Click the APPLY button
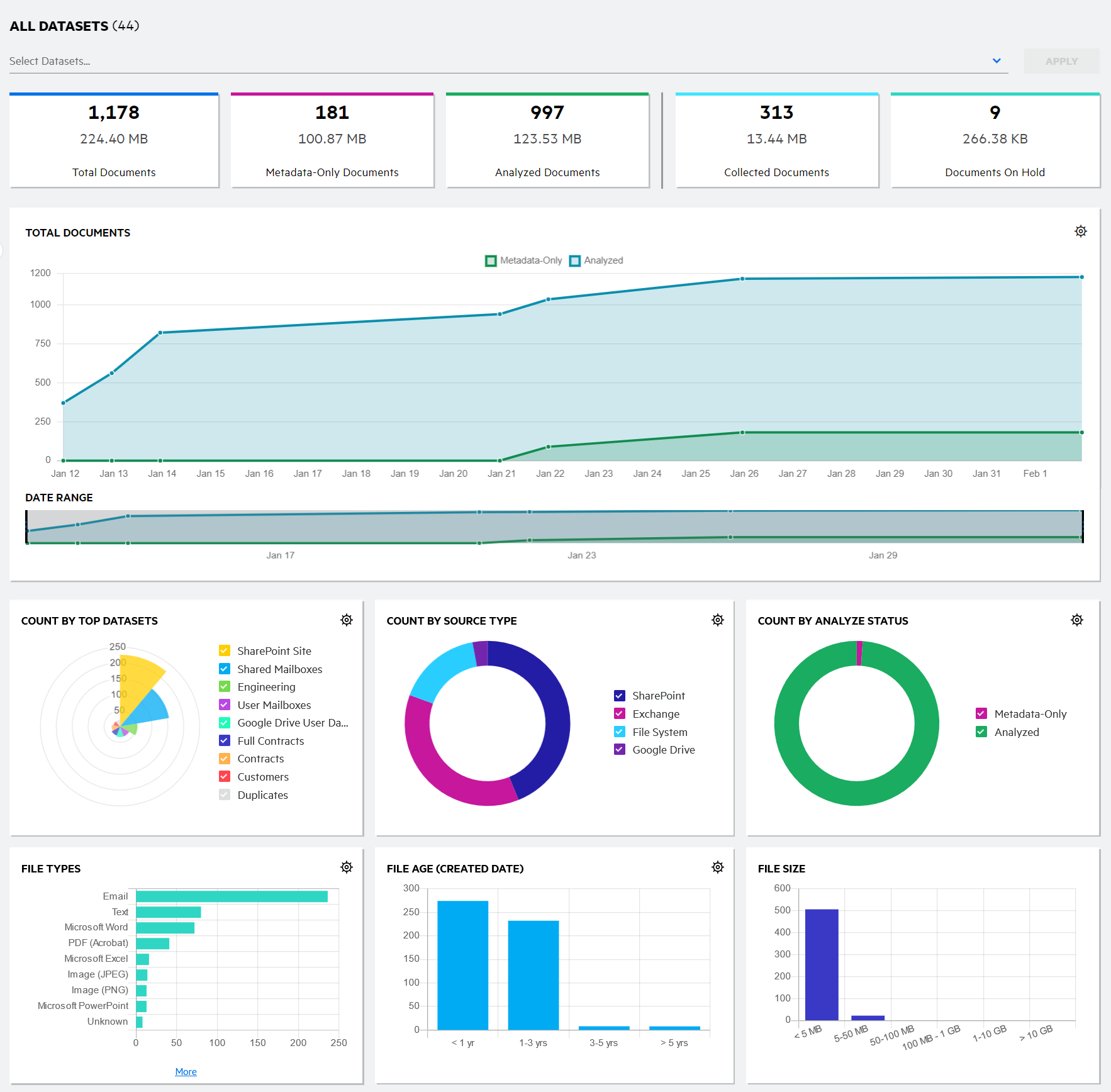 click(x=1061, y=61)
